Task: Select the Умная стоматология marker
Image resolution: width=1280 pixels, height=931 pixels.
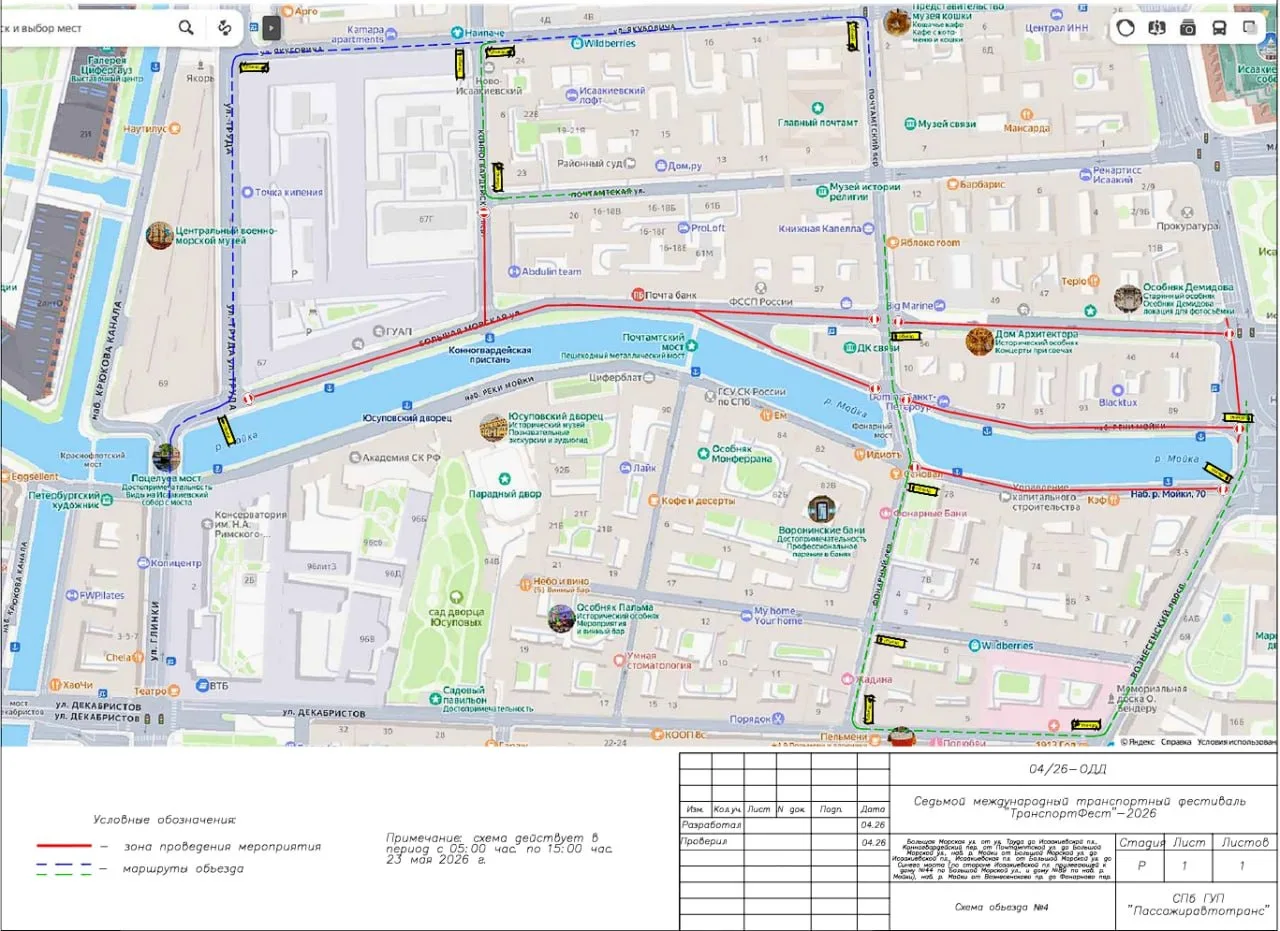Action: tap(617, 658)
